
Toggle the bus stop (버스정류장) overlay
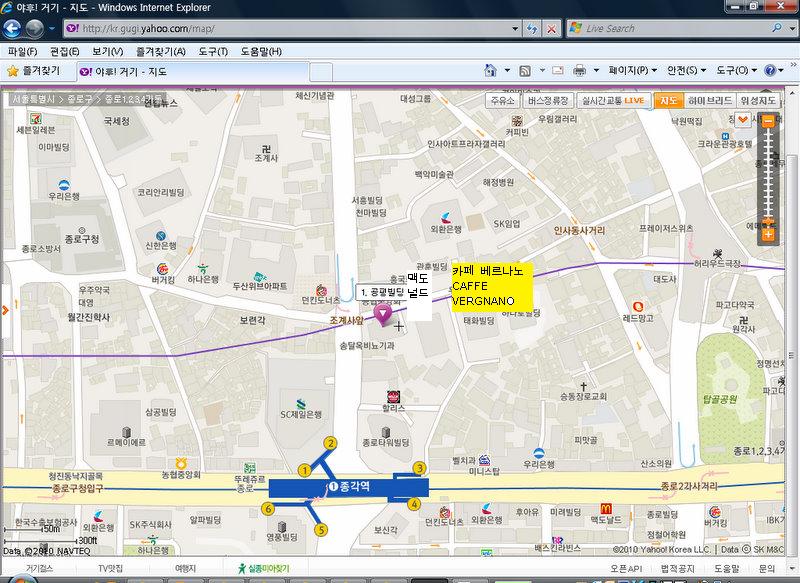[x=547, y=100]
